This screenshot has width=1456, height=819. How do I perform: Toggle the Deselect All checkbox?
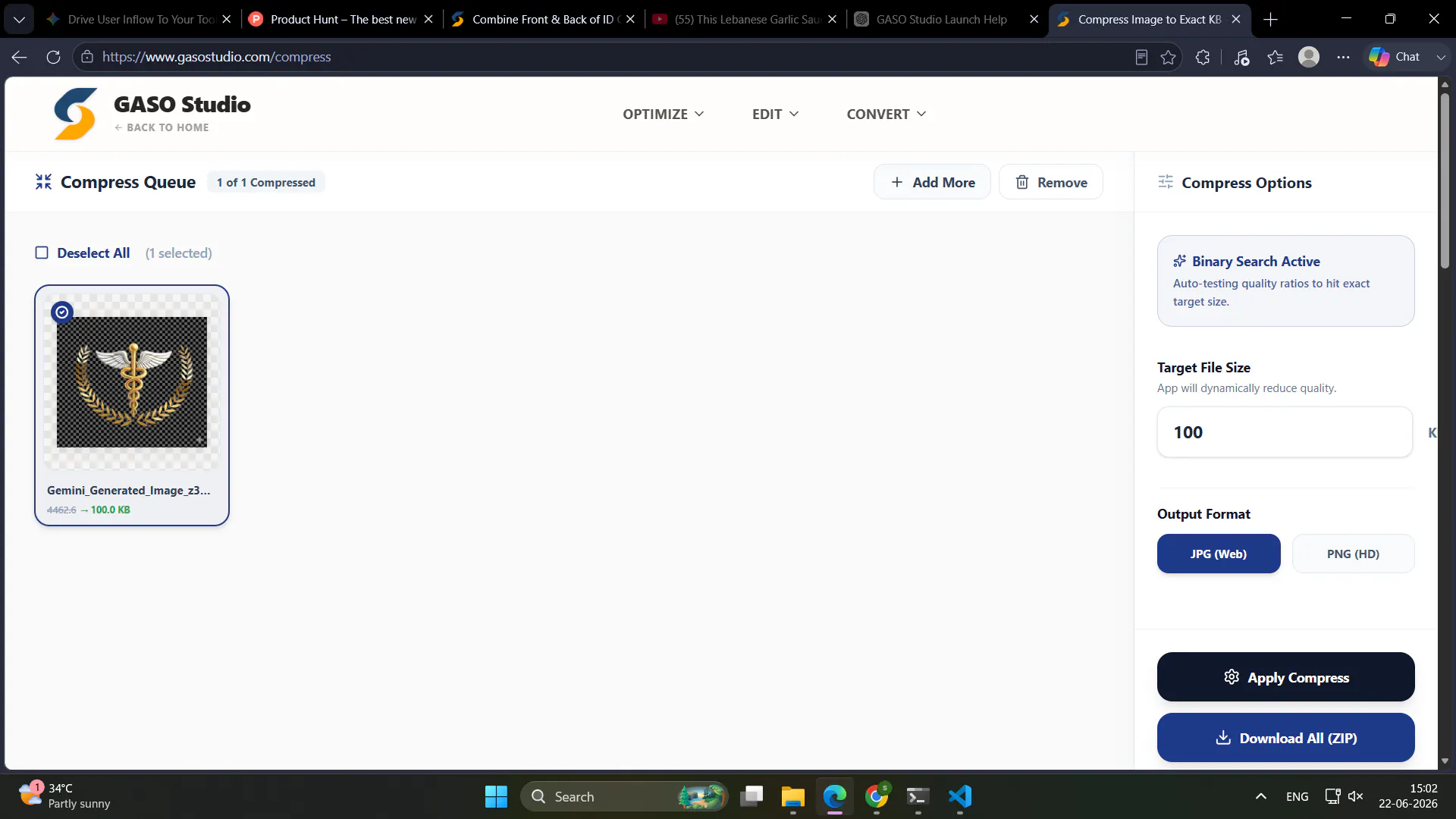[x=42, y=253]
